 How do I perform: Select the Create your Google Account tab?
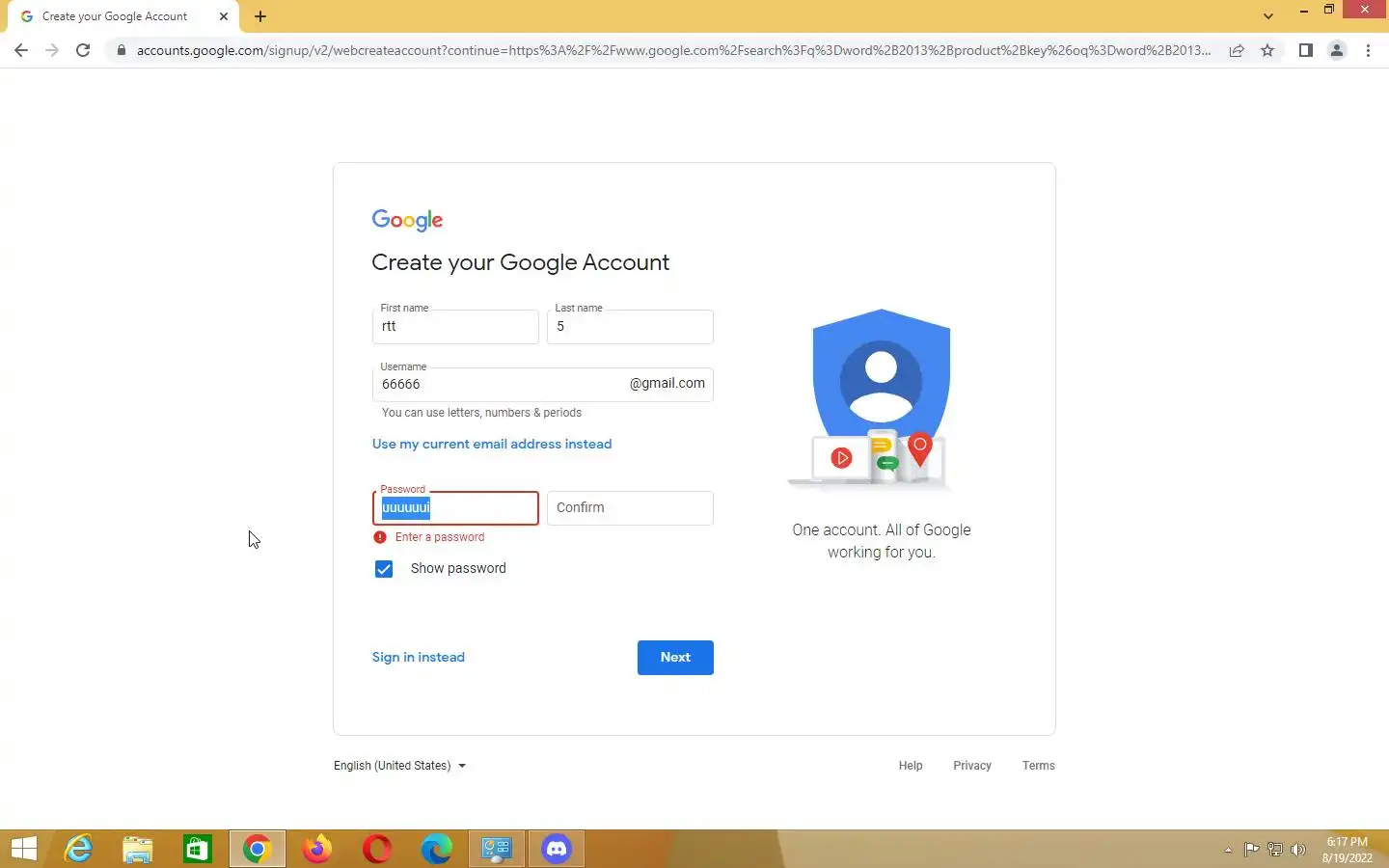point(123,16)
